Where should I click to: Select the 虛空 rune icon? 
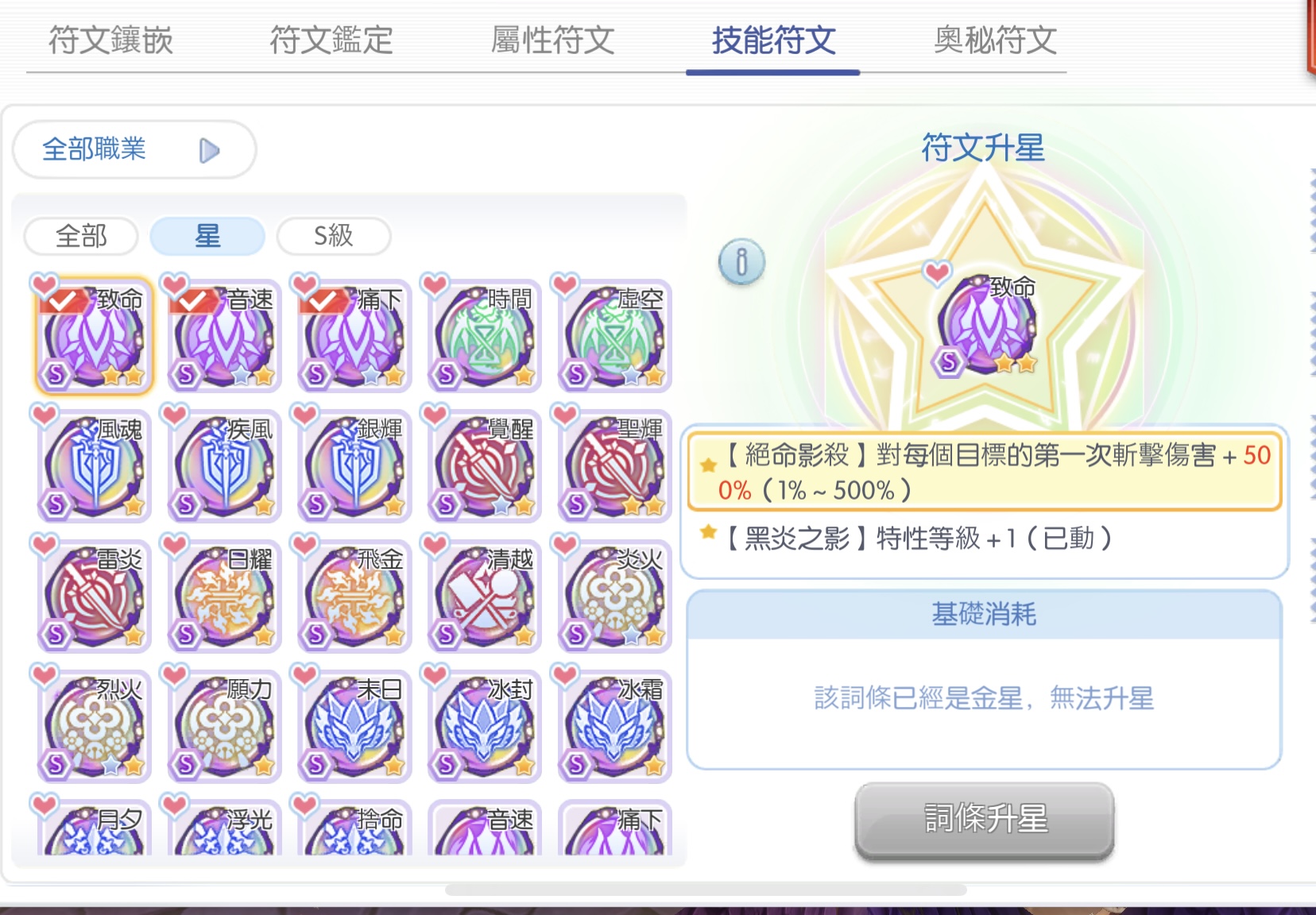[x=615, y=335]
